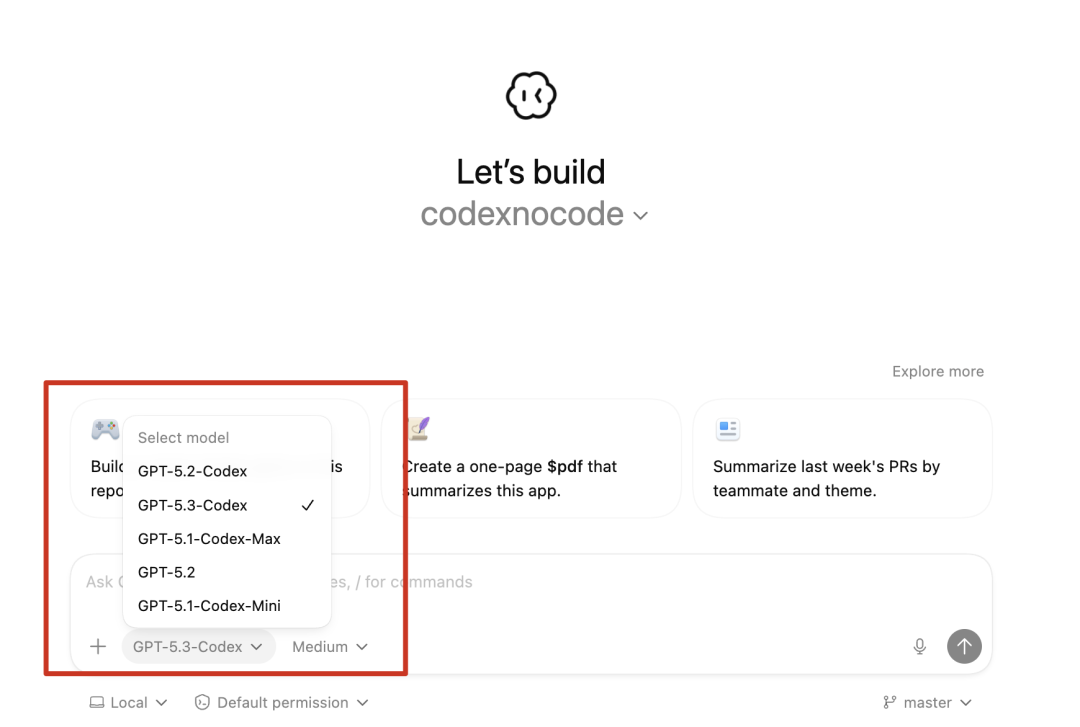
Task: Open the Local environment dropdown
Action: [x=128, y=703]
